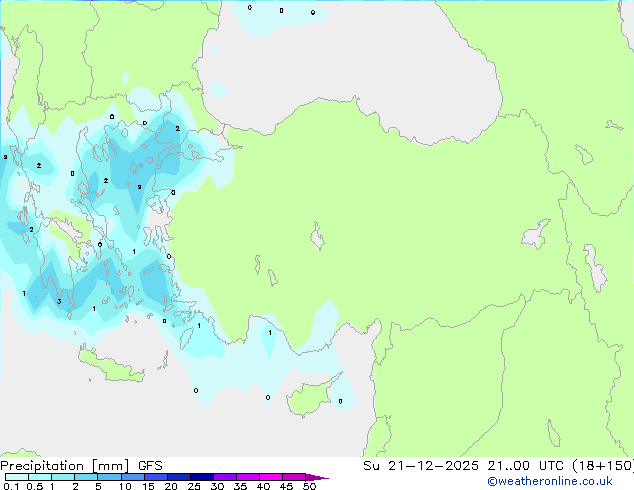The width and height of the screenshot is (634, 490).
Task: Click the 25–30 mm legend color swatch
Action: [x=202, y=477]
